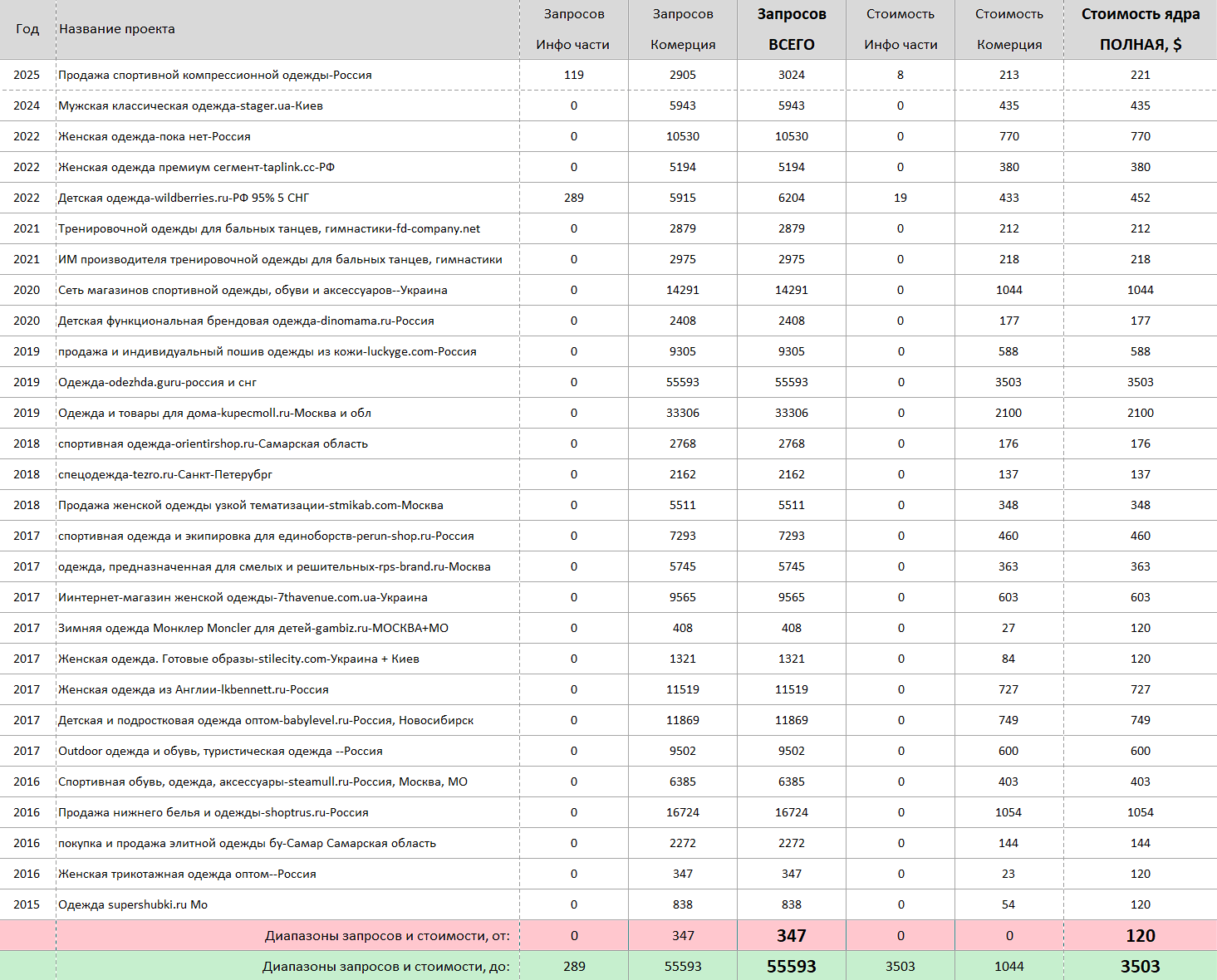Click the "Диапазоны запросов и стоимости, до:" label
The height and width of the screenshot is (980, 1217).
[386, 967]
